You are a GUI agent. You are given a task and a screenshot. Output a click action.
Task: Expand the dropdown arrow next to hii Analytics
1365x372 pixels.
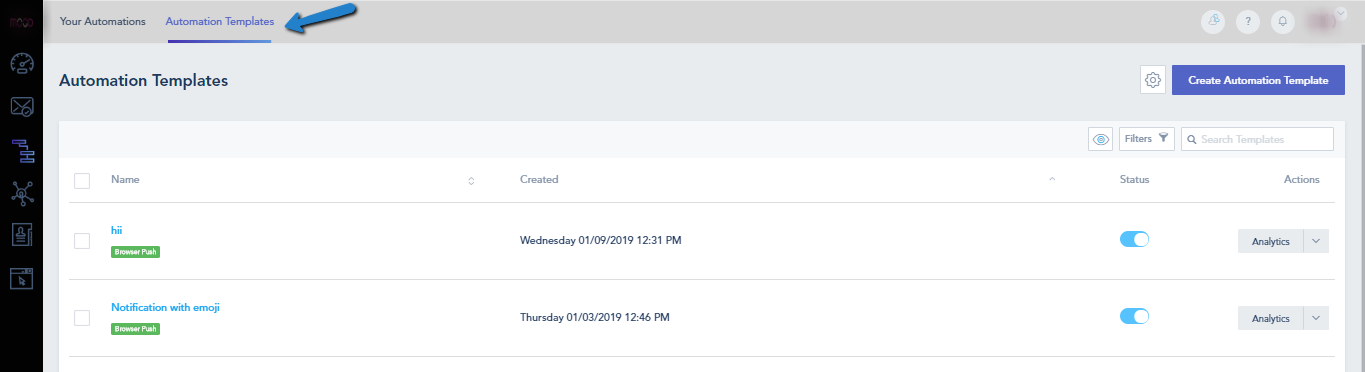(1316, 241)
